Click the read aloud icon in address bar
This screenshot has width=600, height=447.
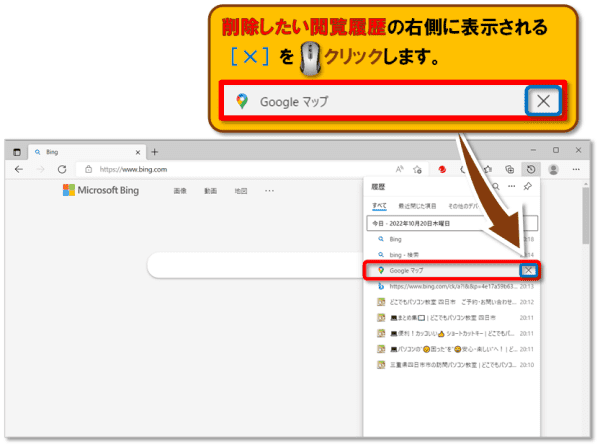pos(399,169)
